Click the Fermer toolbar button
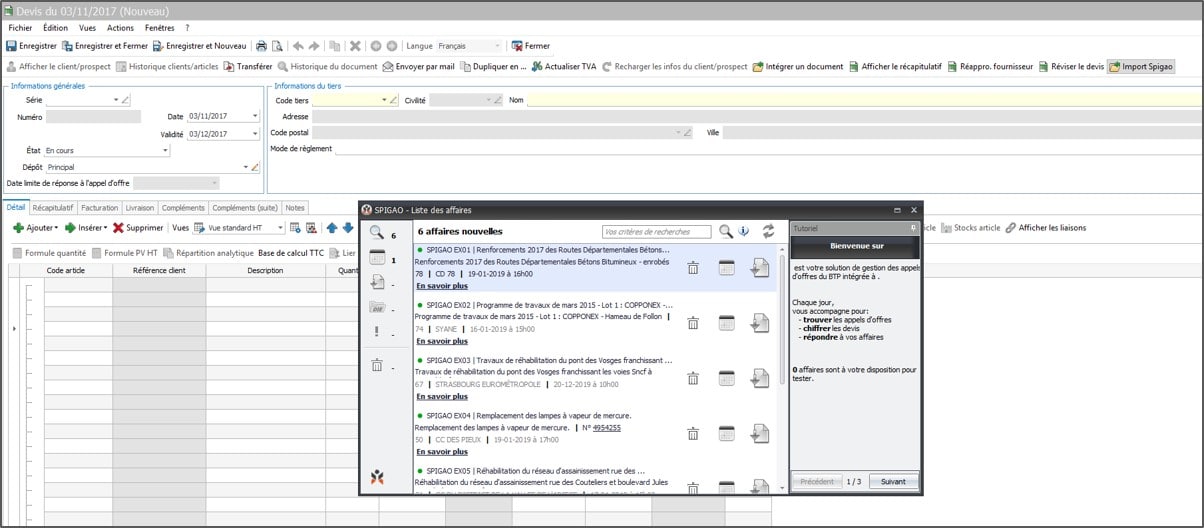 (x=530, y=46)
